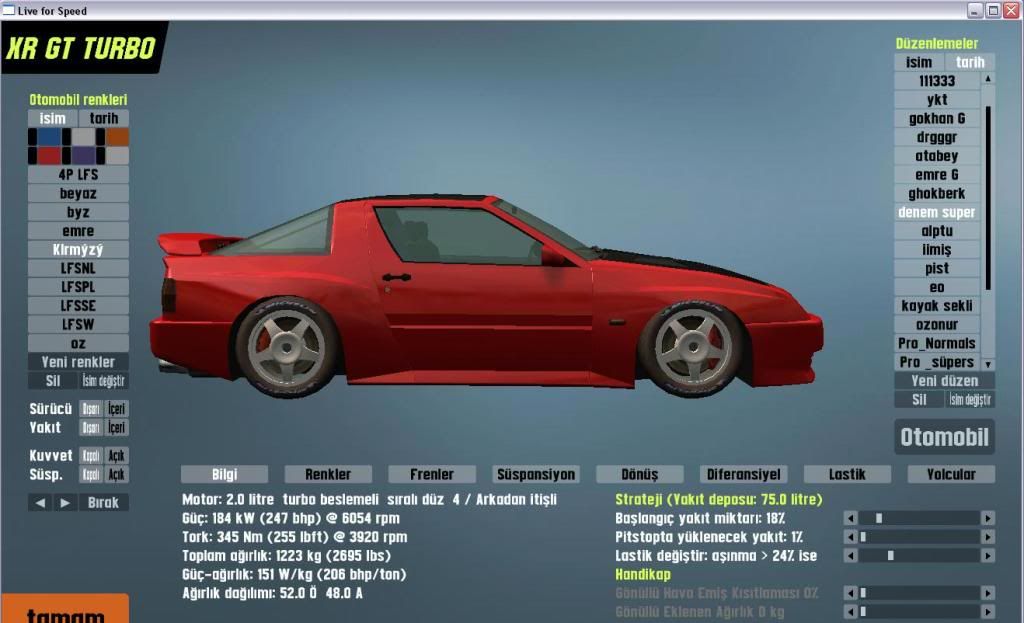Set Süsp. to Kapalı
This screenshot has width=1024, height=623.
point(91,475)
